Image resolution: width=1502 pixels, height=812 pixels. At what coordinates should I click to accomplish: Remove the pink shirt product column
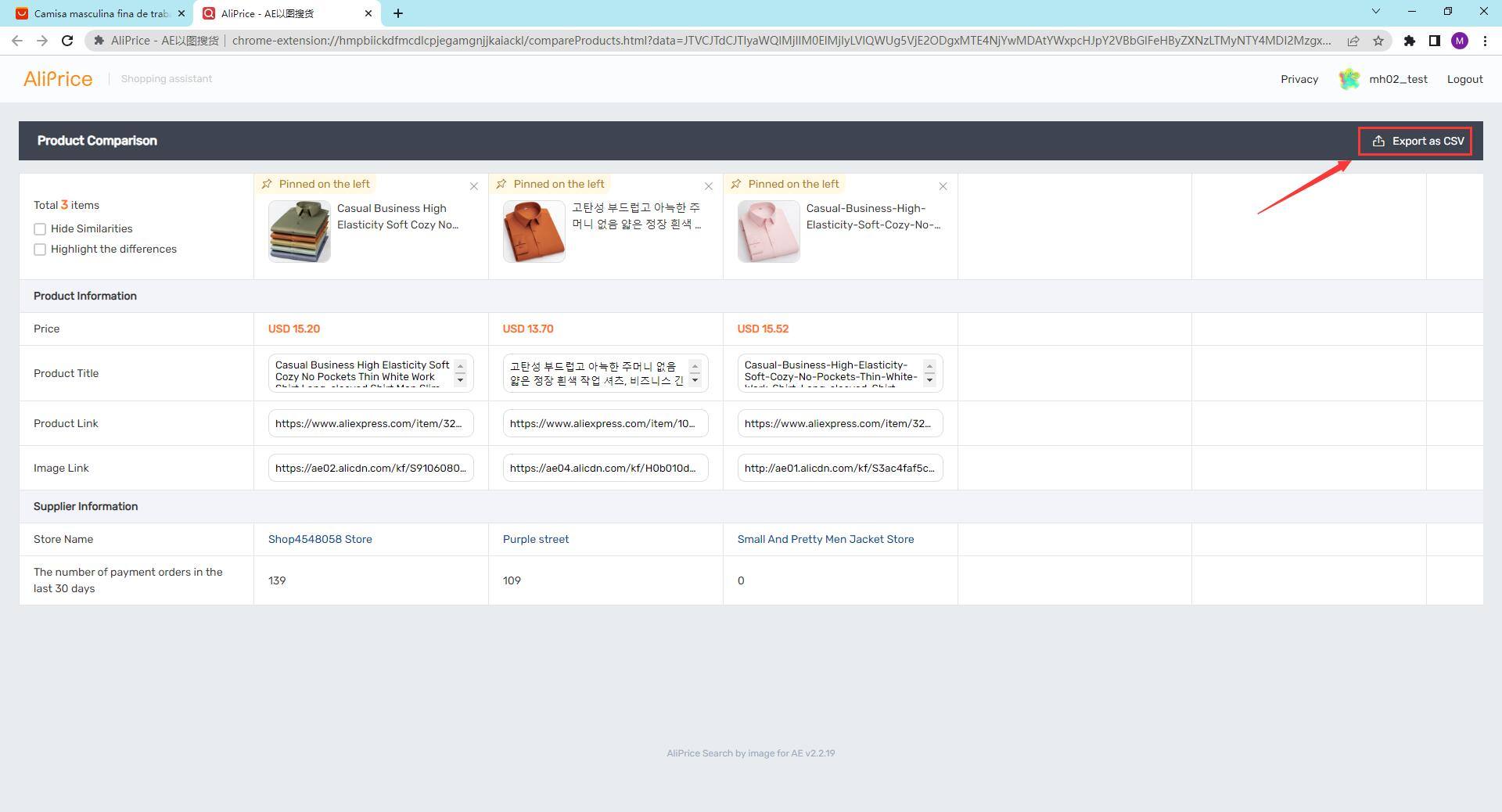943,186
